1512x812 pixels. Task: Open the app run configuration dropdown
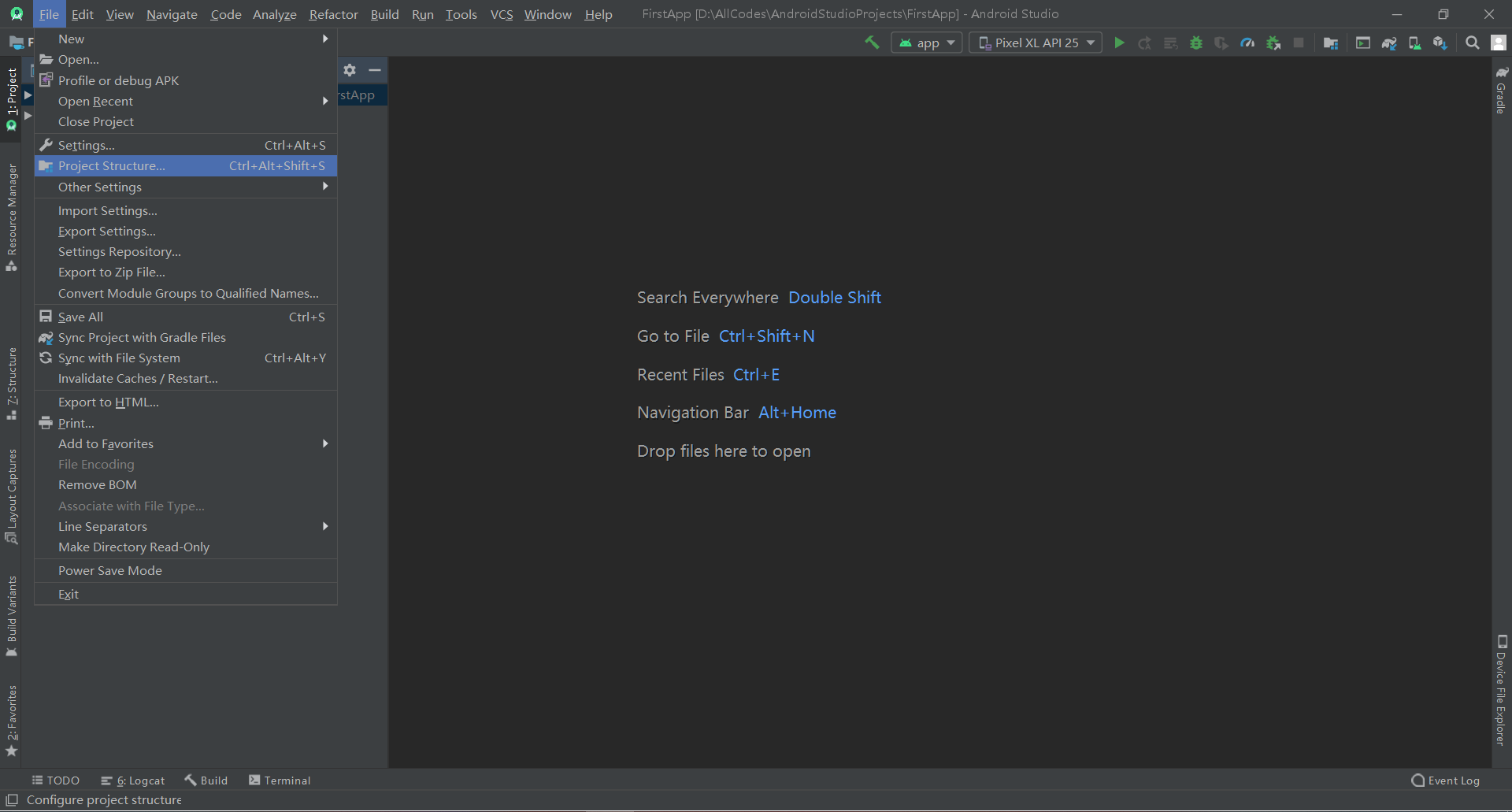[927, 43]
